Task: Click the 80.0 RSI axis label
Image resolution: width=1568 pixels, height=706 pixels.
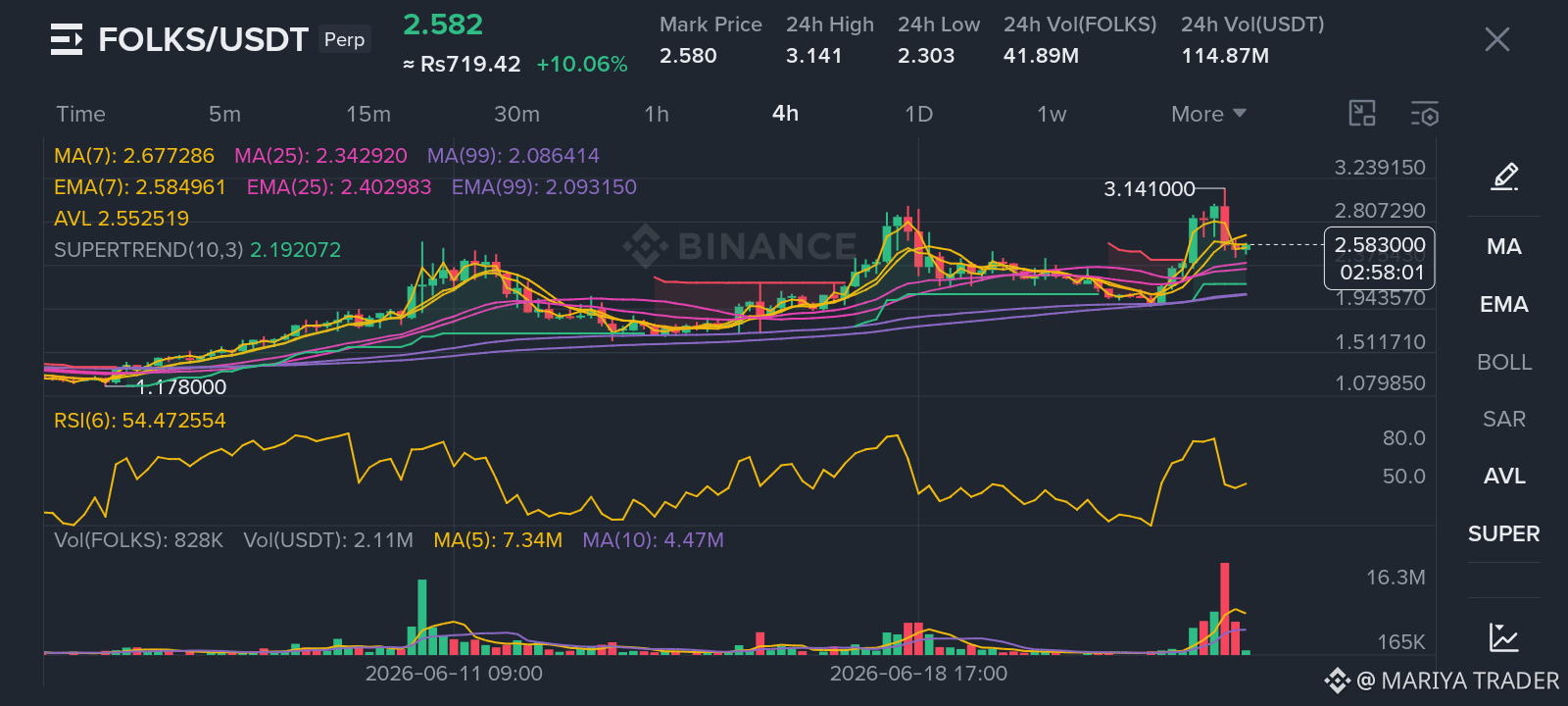Action: click(1403, 438)
